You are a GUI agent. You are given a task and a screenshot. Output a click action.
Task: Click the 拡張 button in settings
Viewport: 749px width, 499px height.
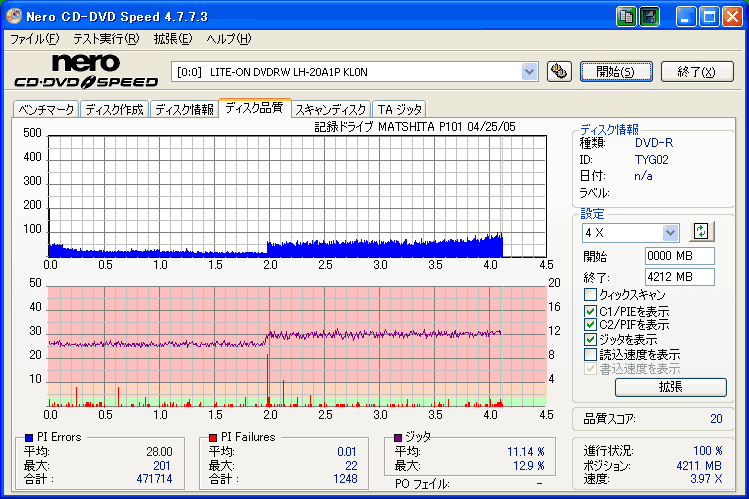(x=671, y=387)
